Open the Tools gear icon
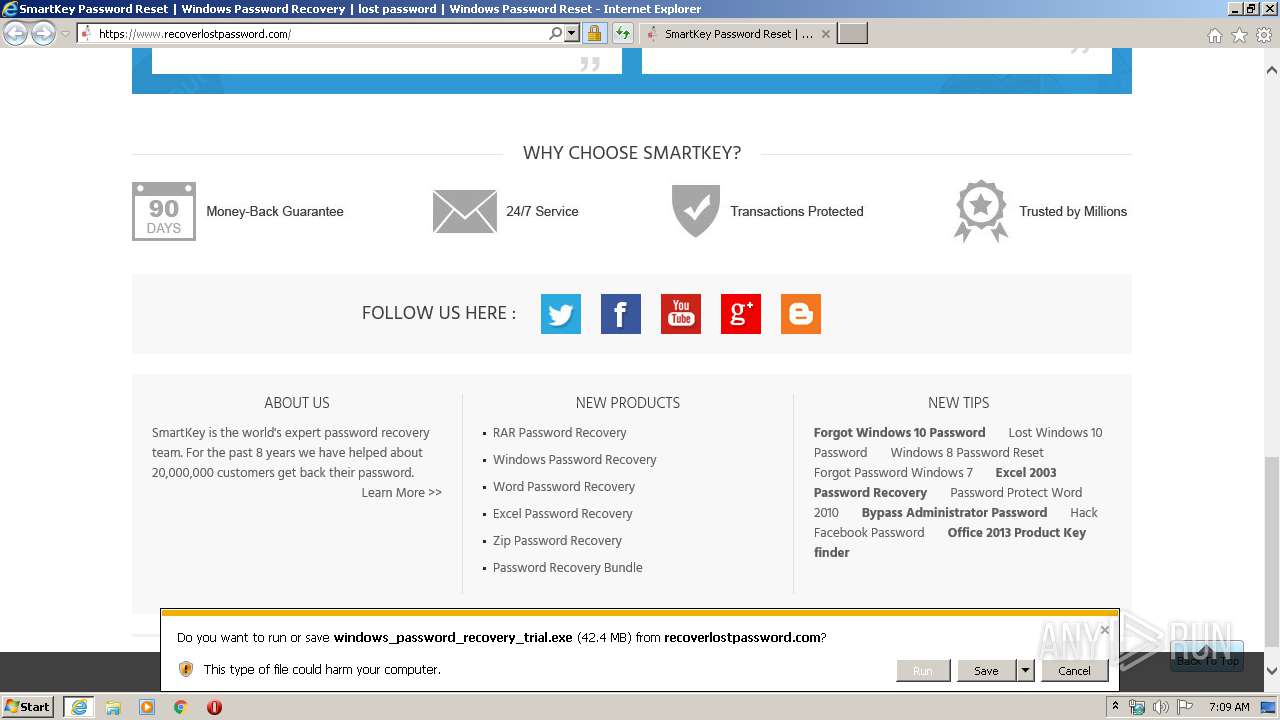 click(x=1264, y=35)
